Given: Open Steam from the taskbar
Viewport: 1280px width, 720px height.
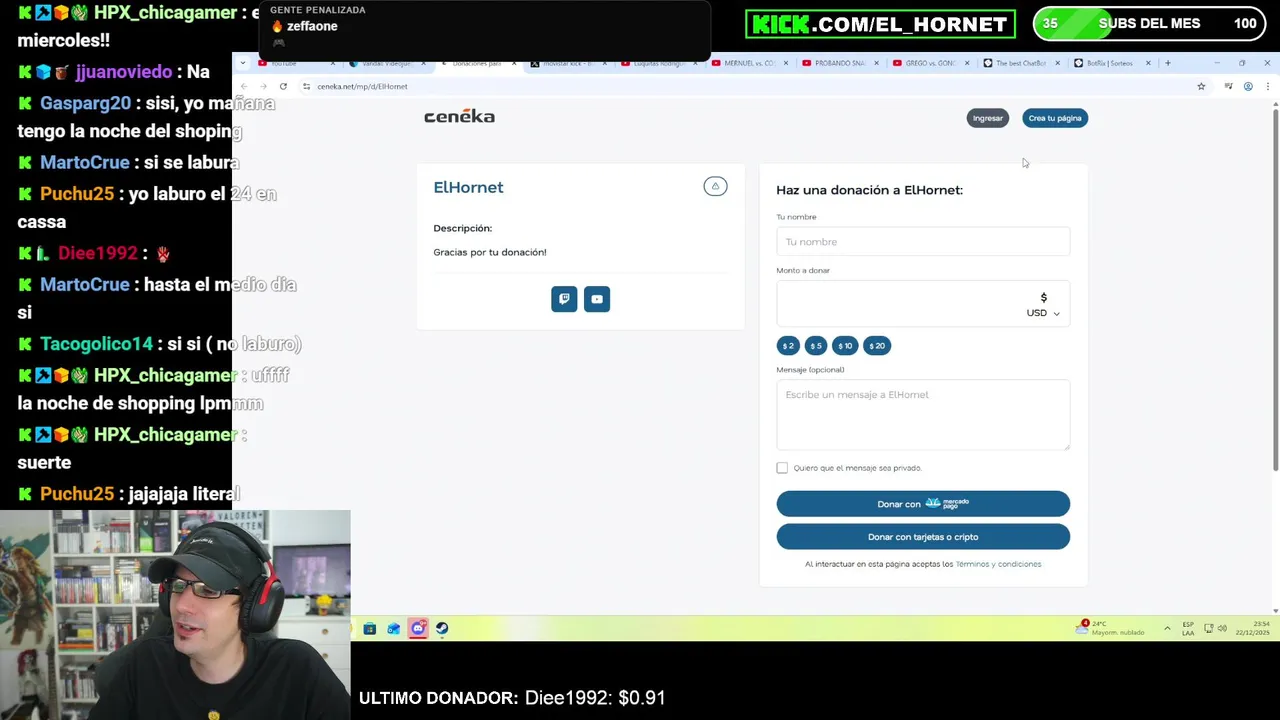Looking at the screenshot, I should point(442,628).
